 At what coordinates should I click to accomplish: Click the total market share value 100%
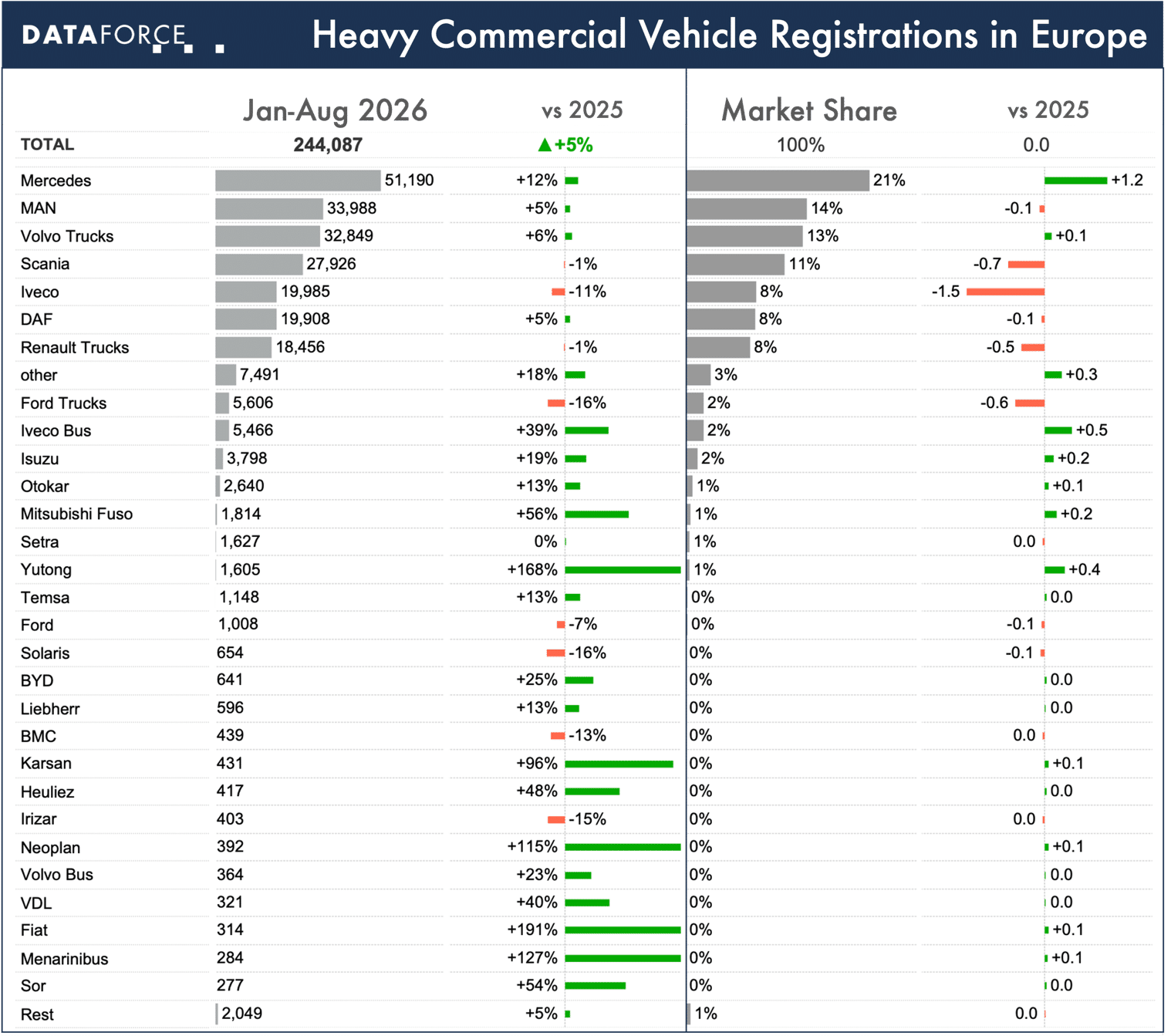click(x=800, y=145)
